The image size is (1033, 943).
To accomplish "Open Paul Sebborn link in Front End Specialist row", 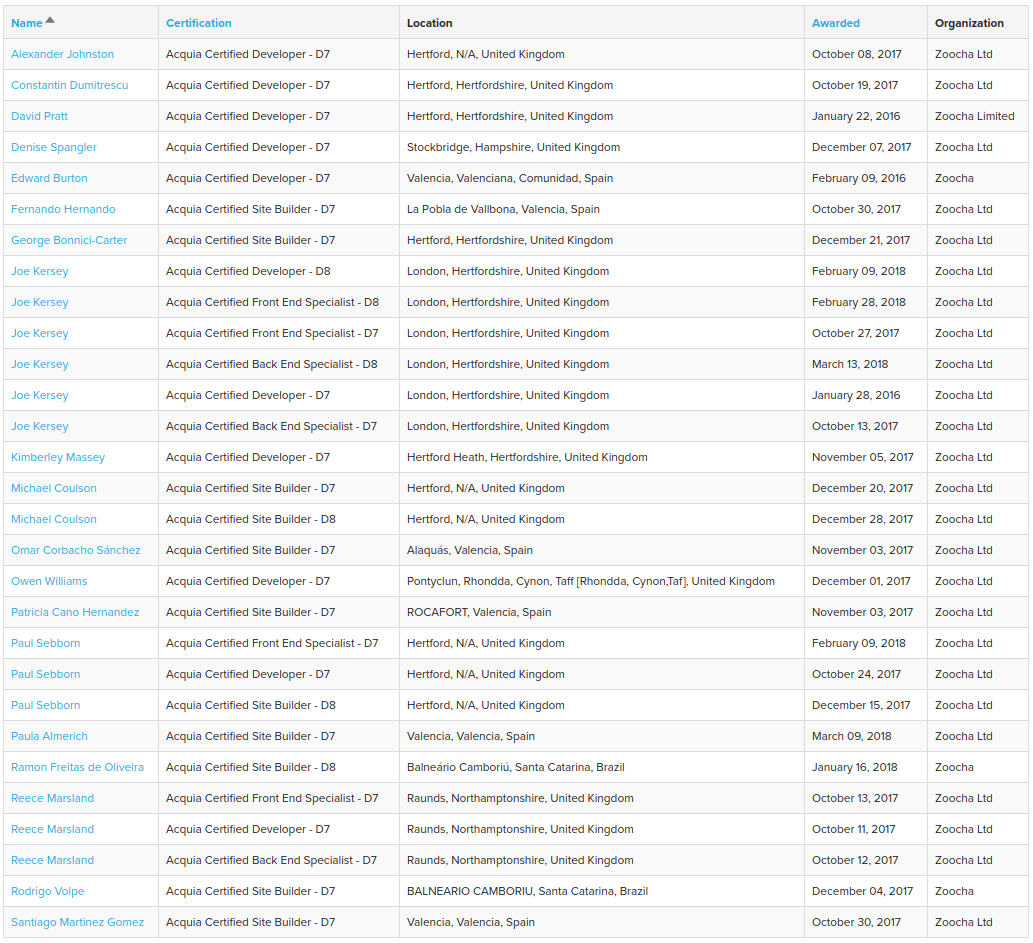I will (x=45, y=643).
